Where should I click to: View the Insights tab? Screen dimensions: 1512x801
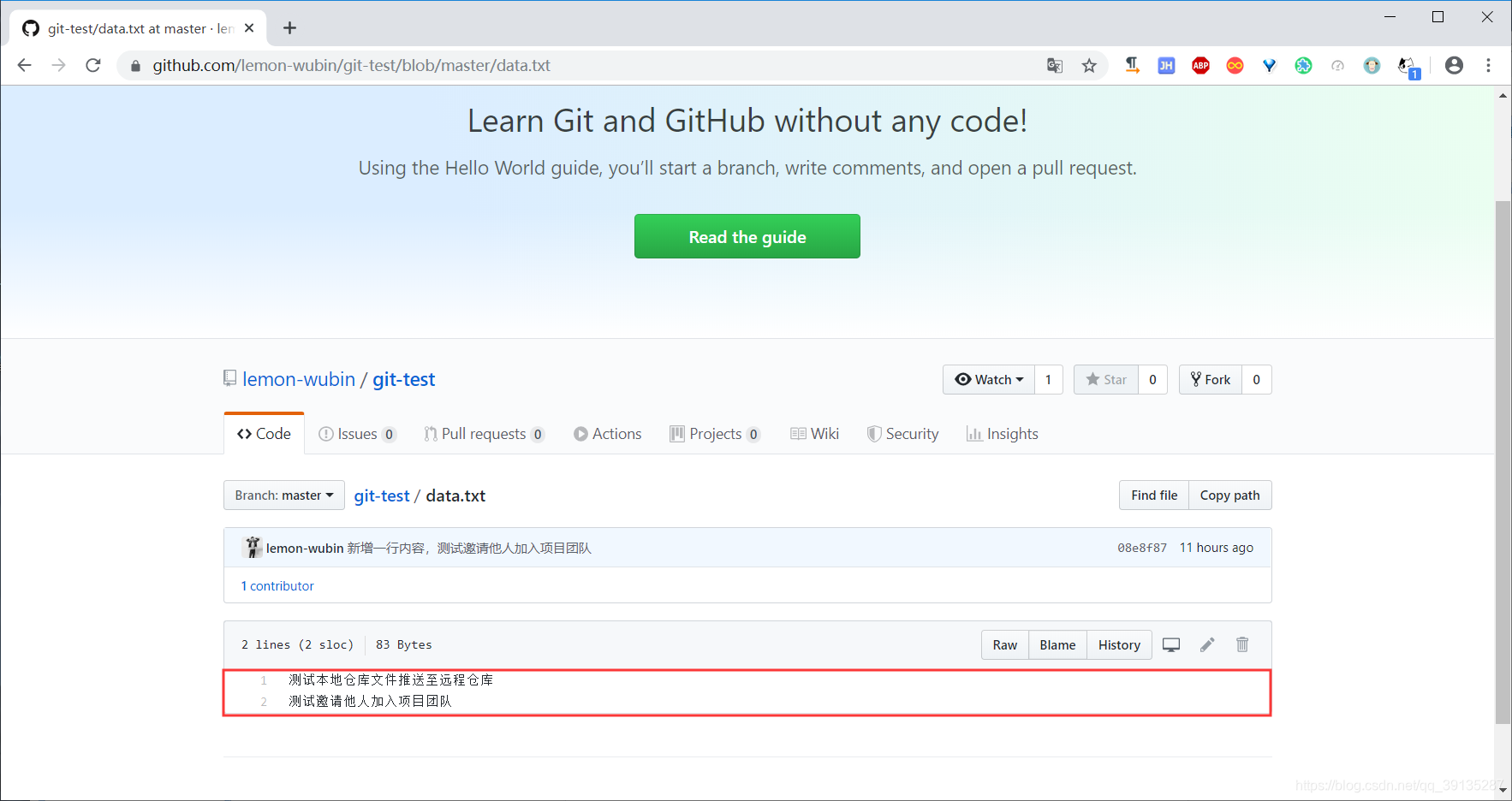click(1002, 434)
